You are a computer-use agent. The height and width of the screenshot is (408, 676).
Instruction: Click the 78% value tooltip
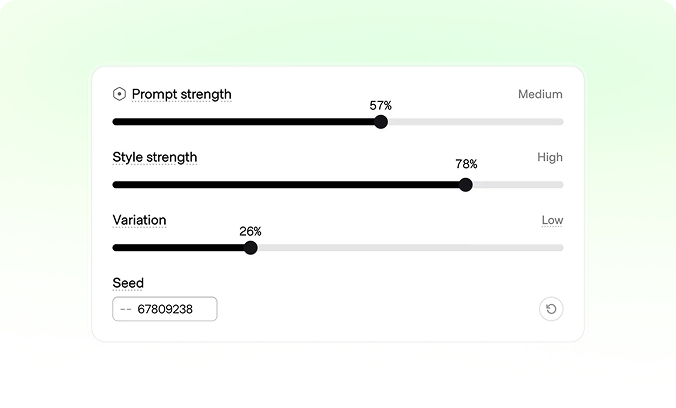point(466,164)
